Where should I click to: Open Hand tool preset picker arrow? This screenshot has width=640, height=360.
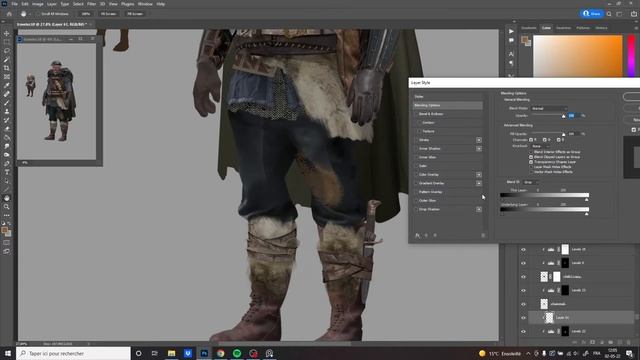(30, 14)
